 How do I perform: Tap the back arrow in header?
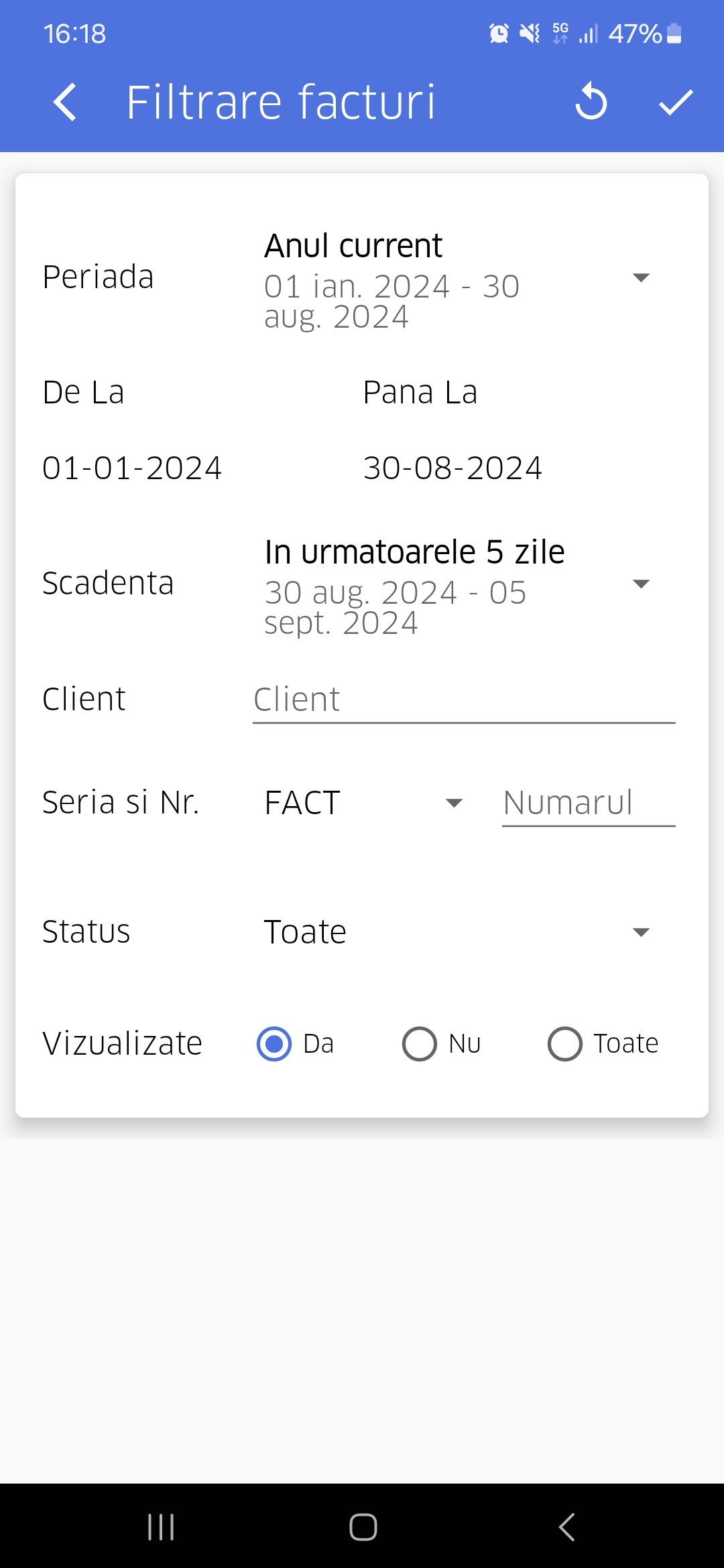click(x=65, y=103)
